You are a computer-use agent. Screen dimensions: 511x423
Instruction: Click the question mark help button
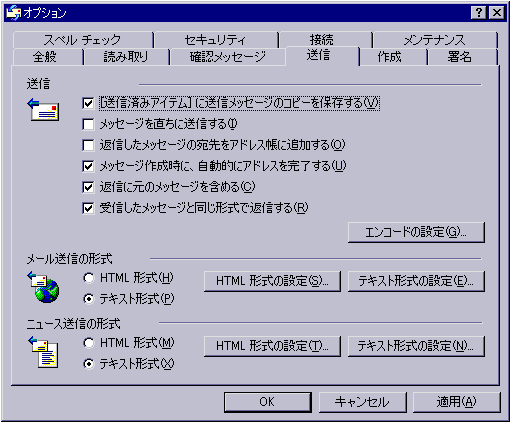point(479,13)
